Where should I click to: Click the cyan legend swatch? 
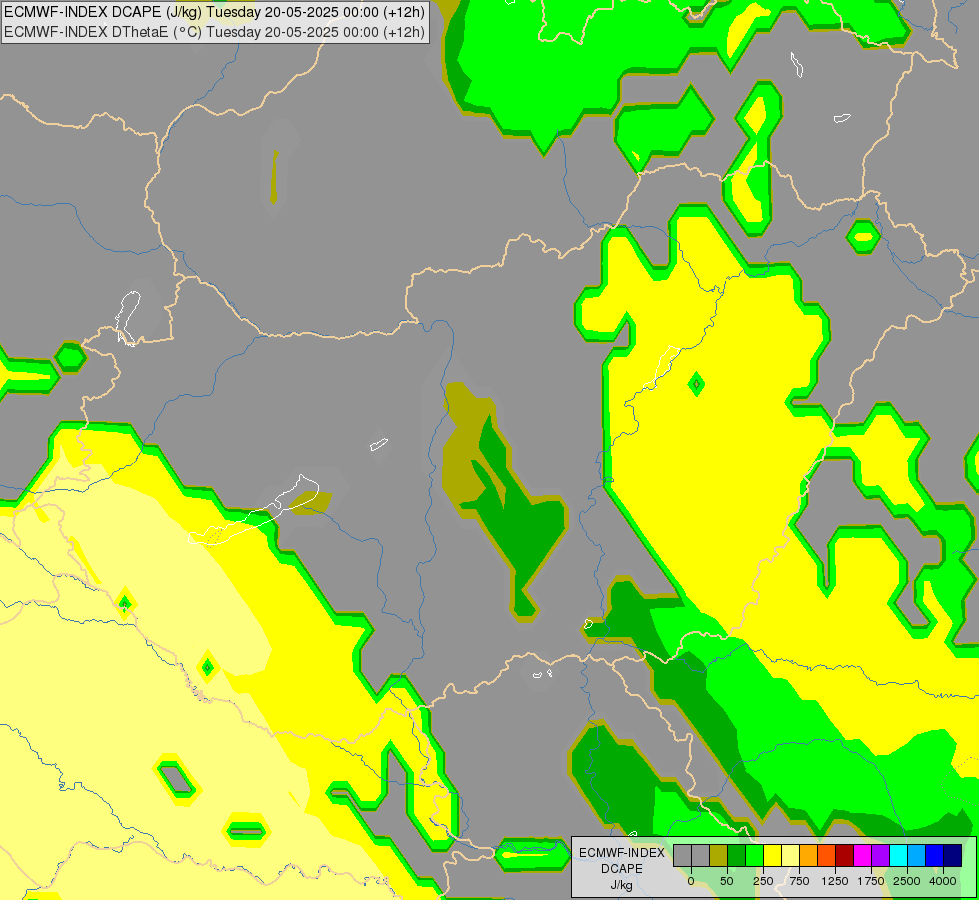point(898,855)
